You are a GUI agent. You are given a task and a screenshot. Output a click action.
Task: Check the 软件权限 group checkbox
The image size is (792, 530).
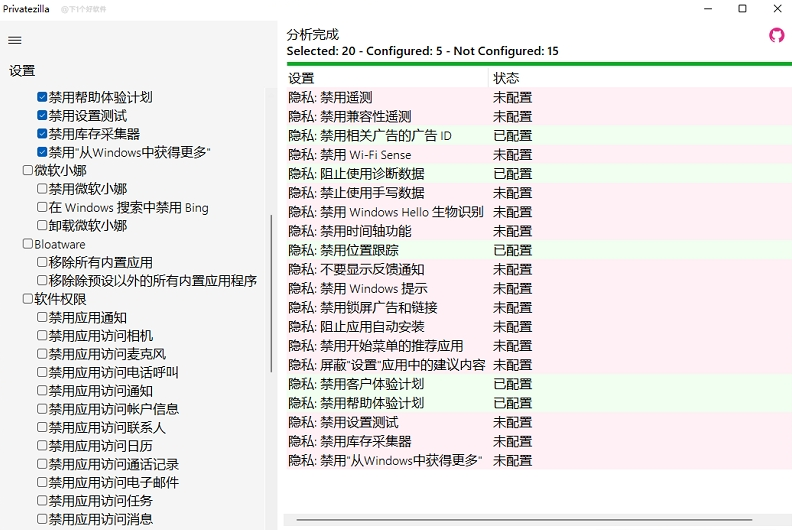28,299
